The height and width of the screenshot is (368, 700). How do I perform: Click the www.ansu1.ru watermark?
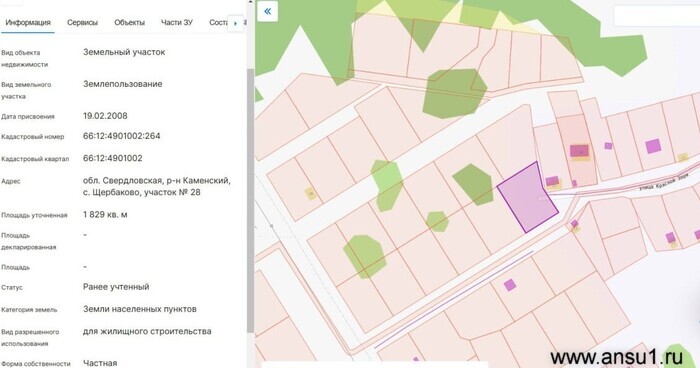pos(617,357)
